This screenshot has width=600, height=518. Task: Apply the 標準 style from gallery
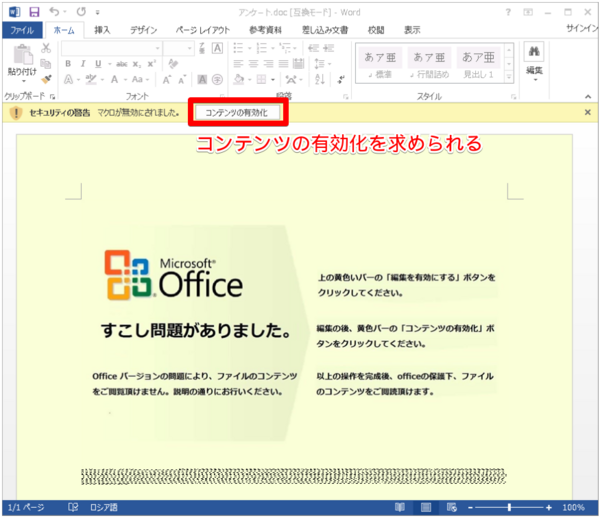tap(380, 64)
